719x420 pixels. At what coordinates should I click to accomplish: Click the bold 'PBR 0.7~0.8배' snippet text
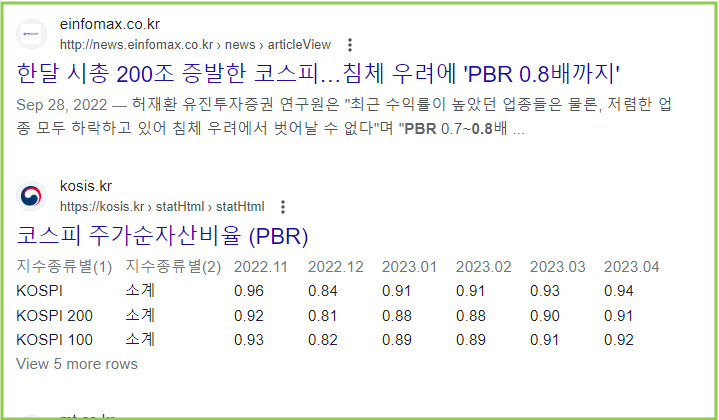(x=456, y=128)
